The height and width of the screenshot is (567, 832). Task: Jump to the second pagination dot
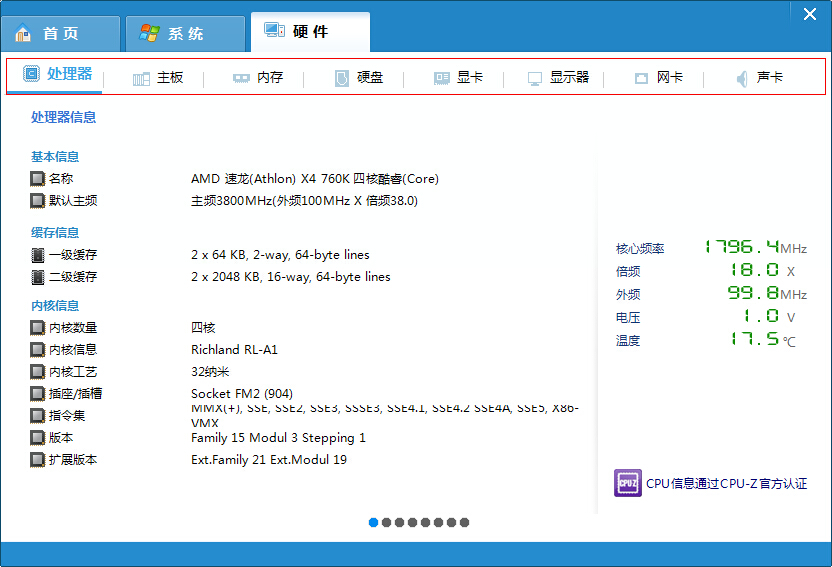coord(387,522)
